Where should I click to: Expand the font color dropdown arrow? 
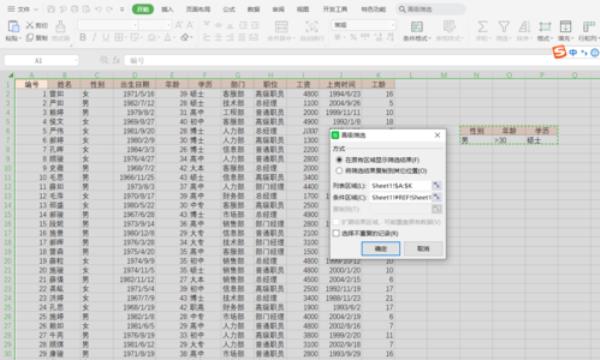173,38
